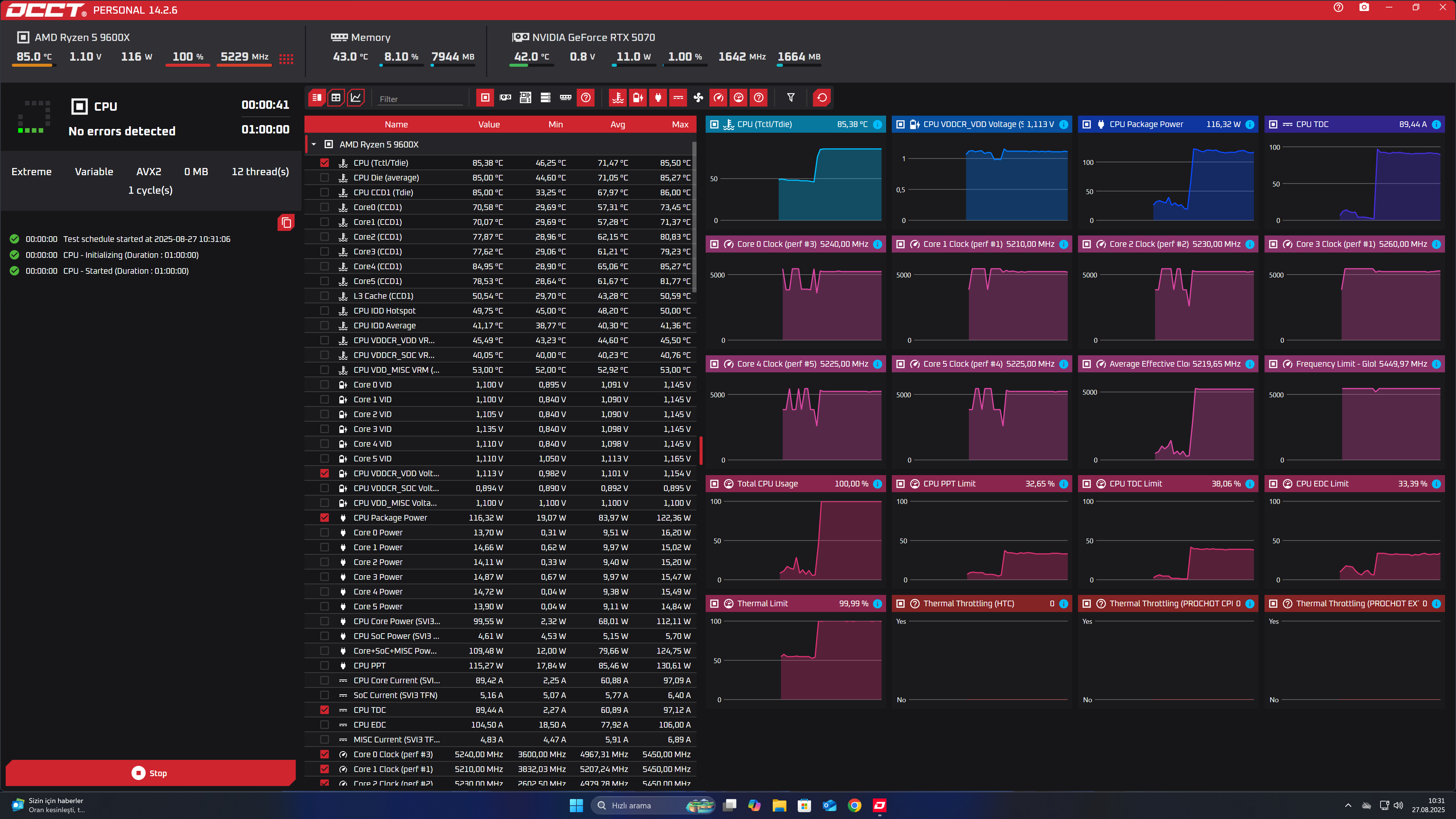The height and width of the screenshot is (819, 1456).
Task: Click the sensor table vertical scrollbar
Action: 695,218
